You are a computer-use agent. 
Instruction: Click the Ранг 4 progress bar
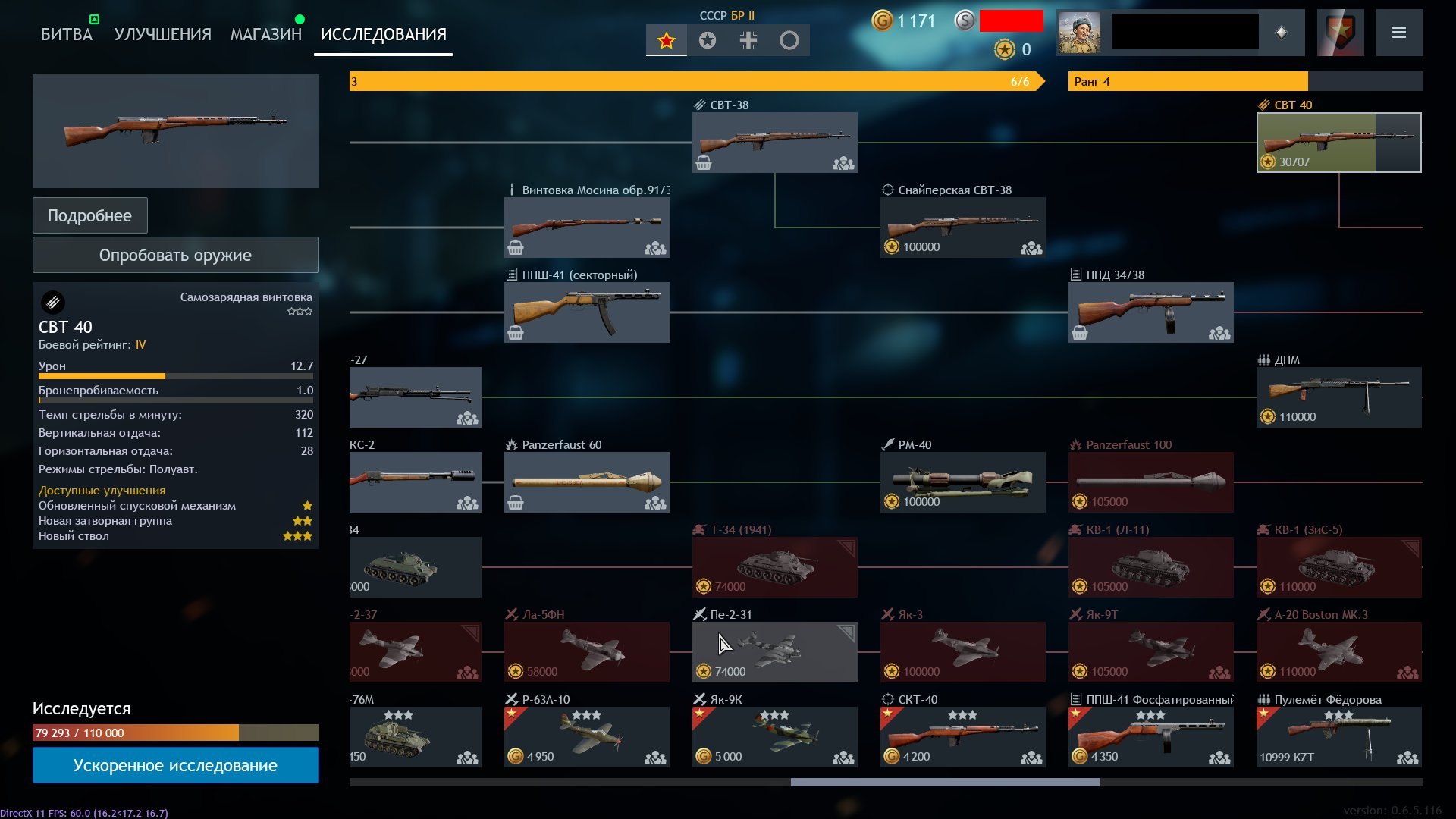pyautogui.click(x=1246, y=81)
